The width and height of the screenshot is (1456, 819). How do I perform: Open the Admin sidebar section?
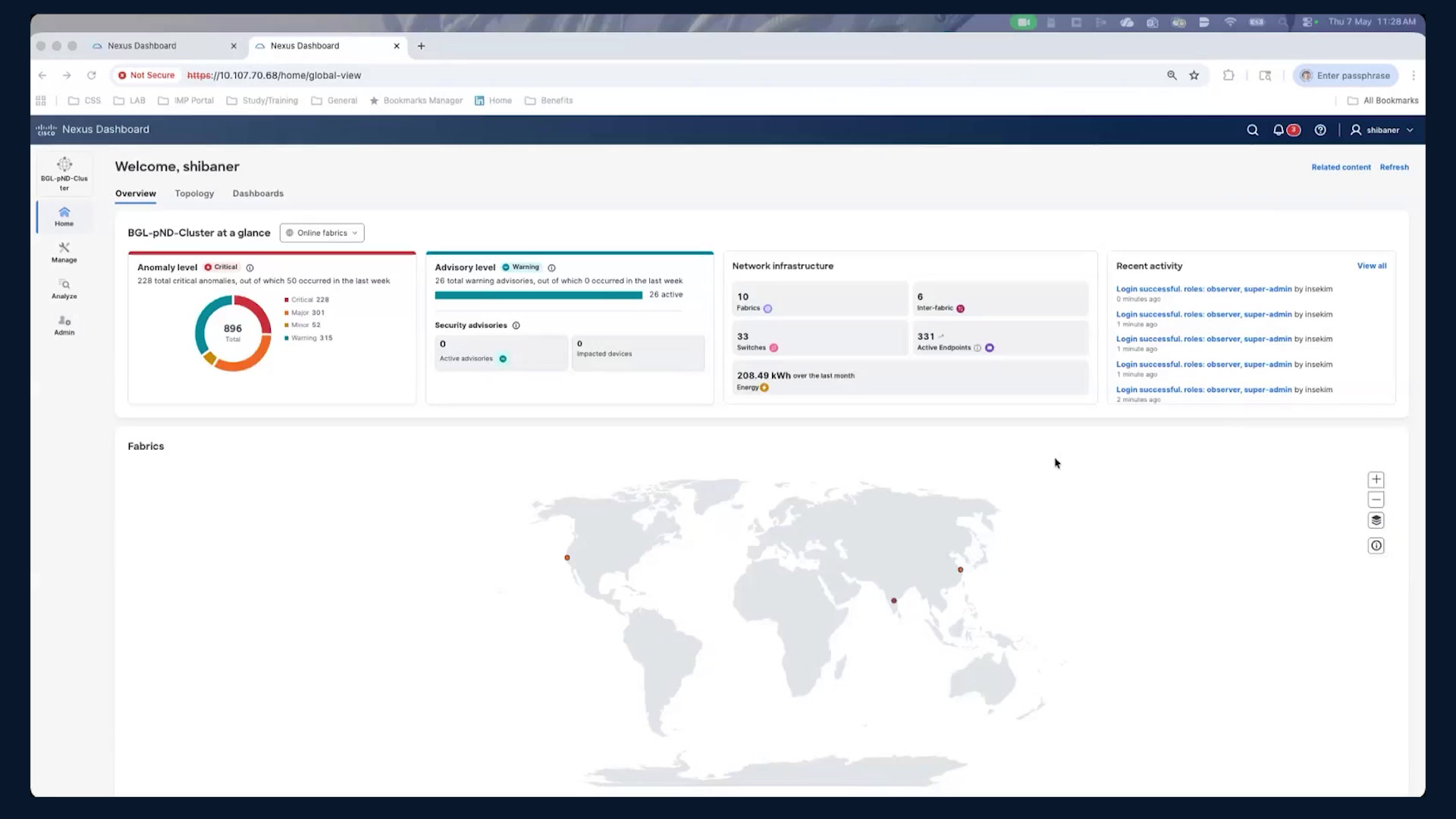[x=64, y=325]
